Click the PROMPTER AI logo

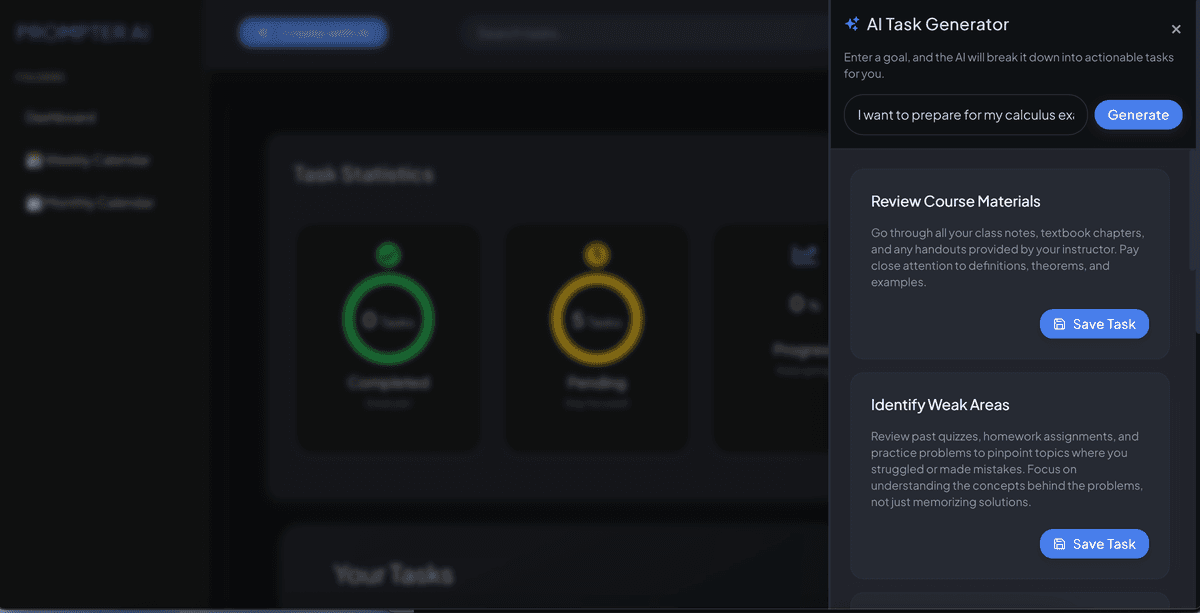pos(83,33)
